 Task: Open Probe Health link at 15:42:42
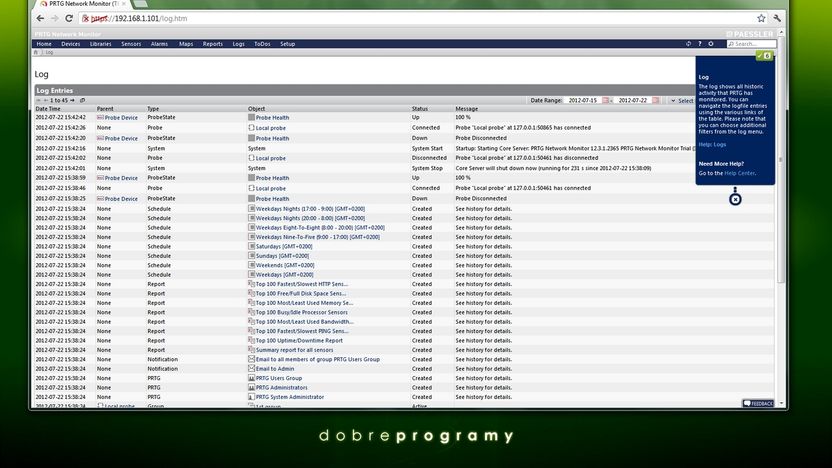272,118
